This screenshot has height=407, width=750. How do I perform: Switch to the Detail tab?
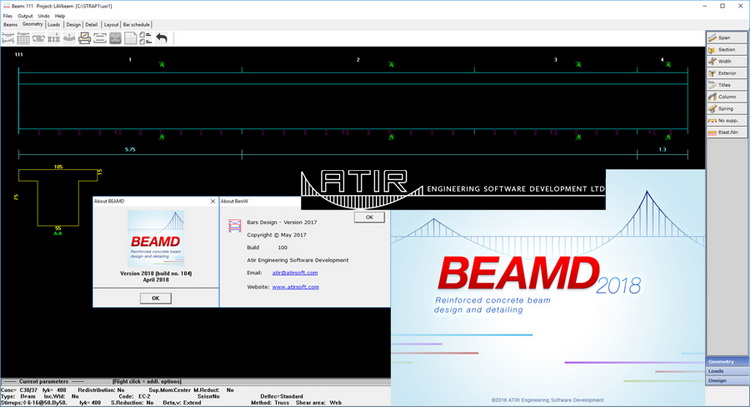point(91,24)
